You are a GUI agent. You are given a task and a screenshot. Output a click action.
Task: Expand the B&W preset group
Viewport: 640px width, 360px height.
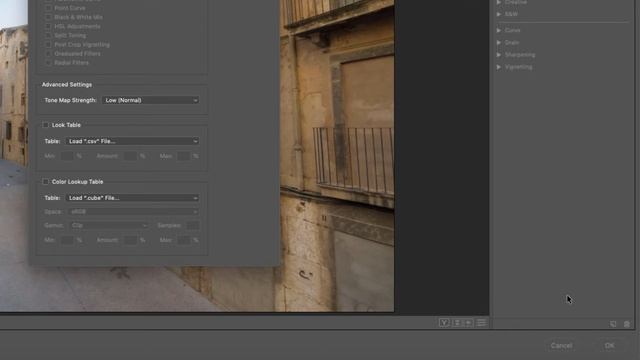point(499,14)
